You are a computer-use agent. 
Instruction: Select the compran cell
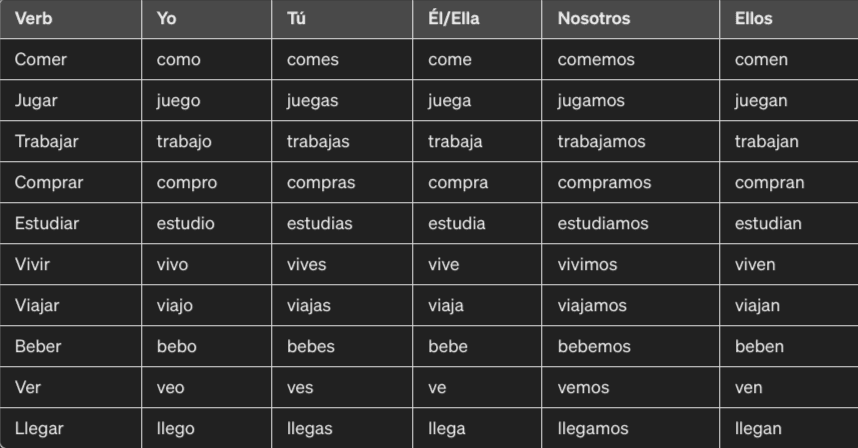point(768,183)
